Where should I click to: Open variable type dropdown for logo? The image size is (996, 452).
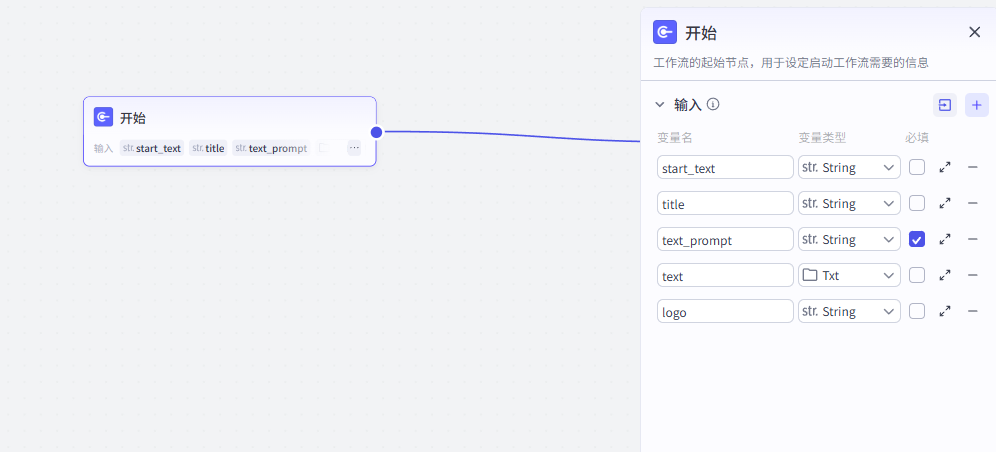click(x=849, y=312)
